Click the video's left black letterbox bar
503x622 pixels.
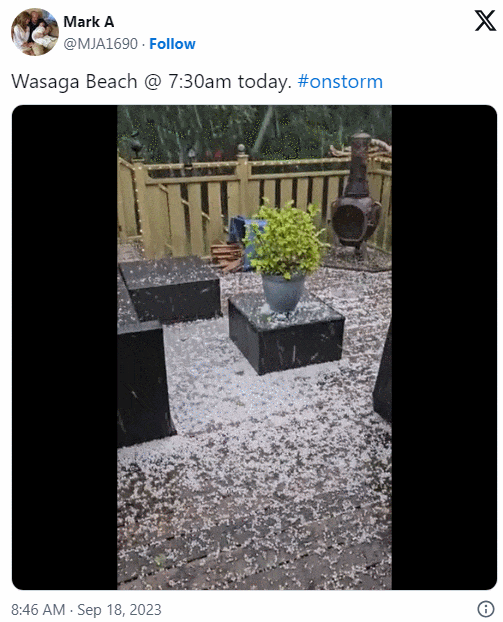pyautogui.click(x=65, y=347)
